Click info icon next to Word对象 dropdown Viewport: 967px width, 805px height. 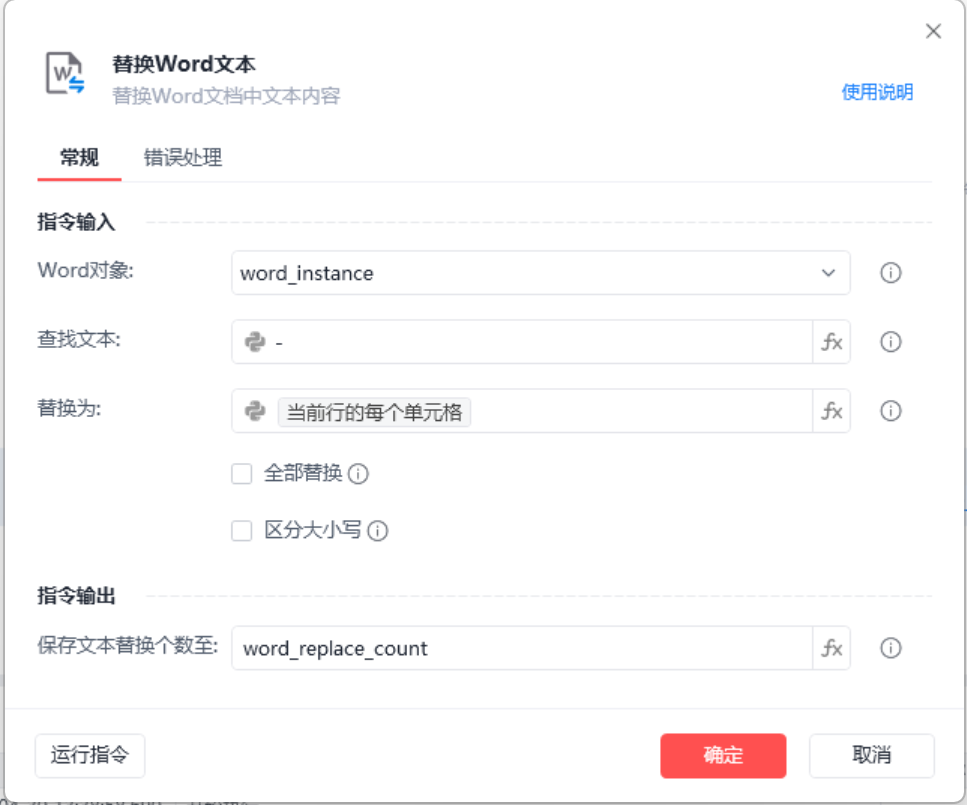pos(890,273)
